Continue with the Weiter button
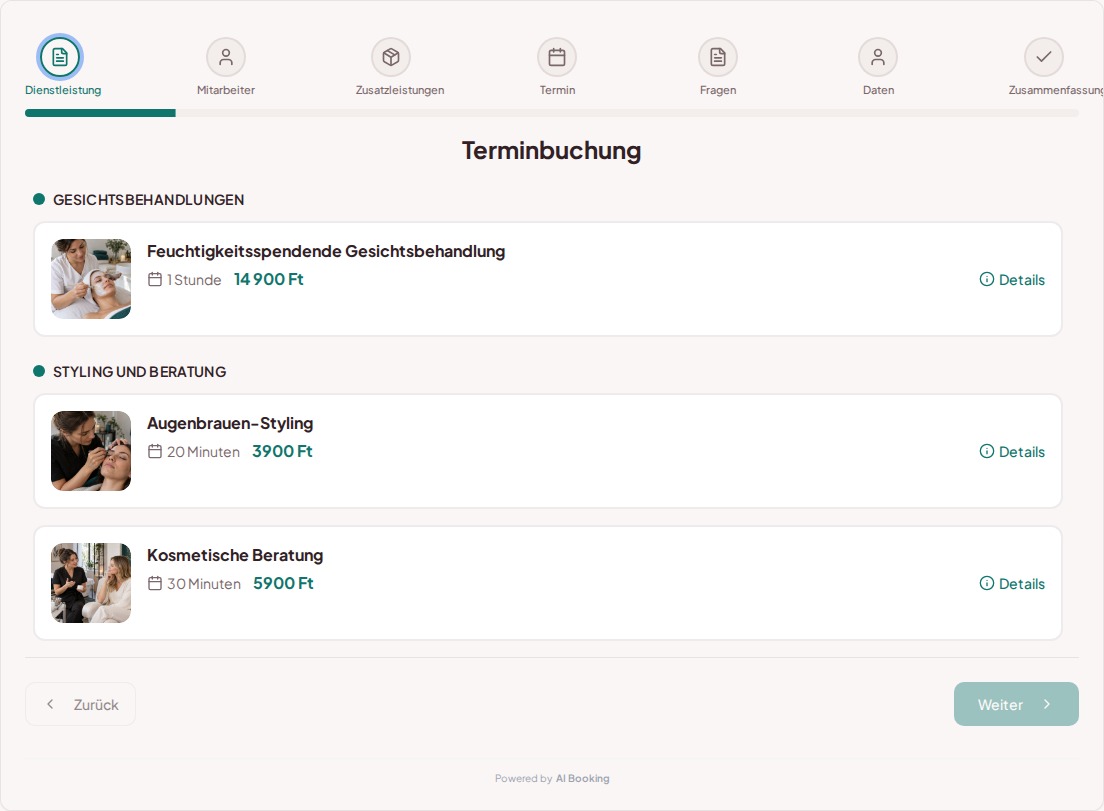This screenshot has height=811, width=1104. (x=1016, y=704)
